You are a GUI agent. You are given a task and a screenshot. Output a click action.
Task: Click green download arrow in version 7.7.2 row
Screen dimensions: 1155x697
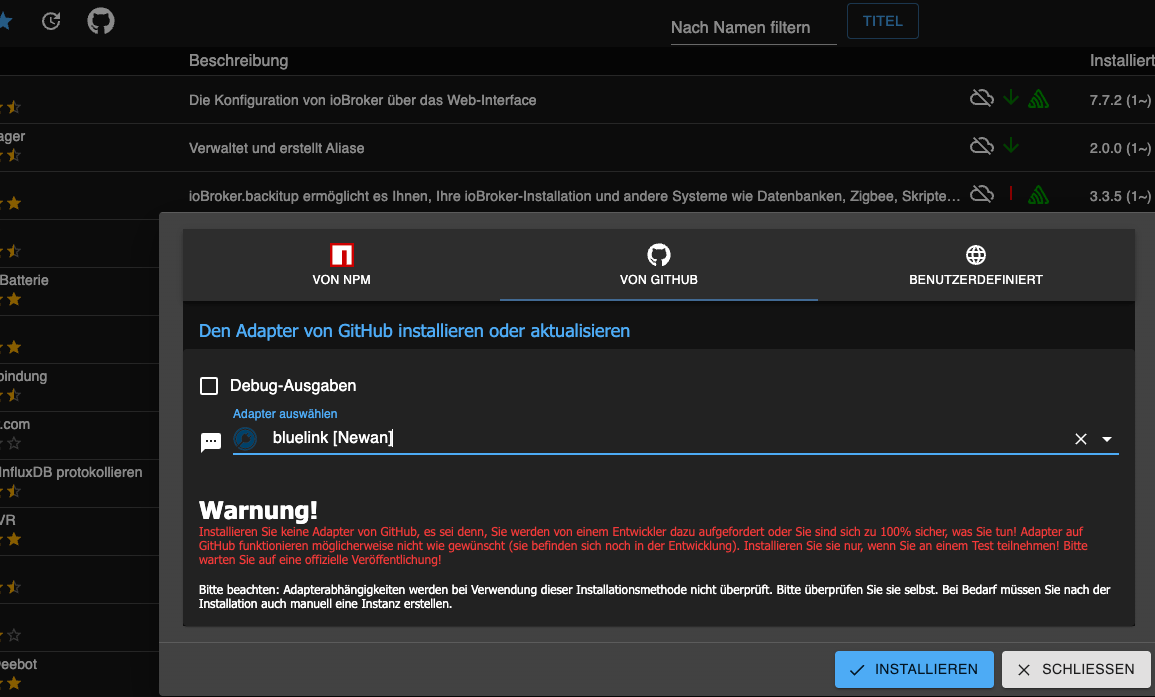tap(1011, 98)
